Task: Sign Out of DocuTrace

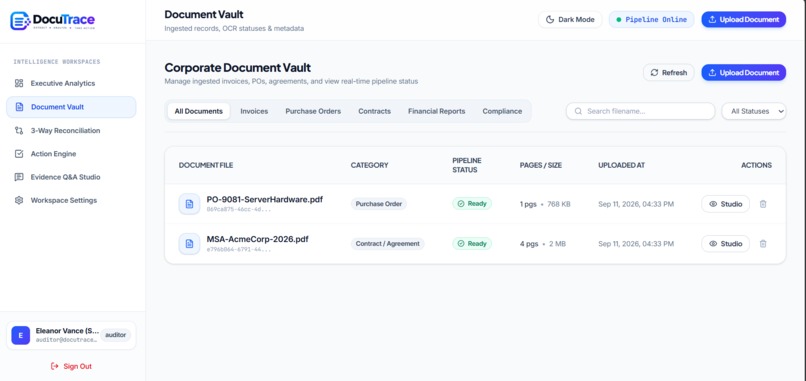Action: point(71,366)
